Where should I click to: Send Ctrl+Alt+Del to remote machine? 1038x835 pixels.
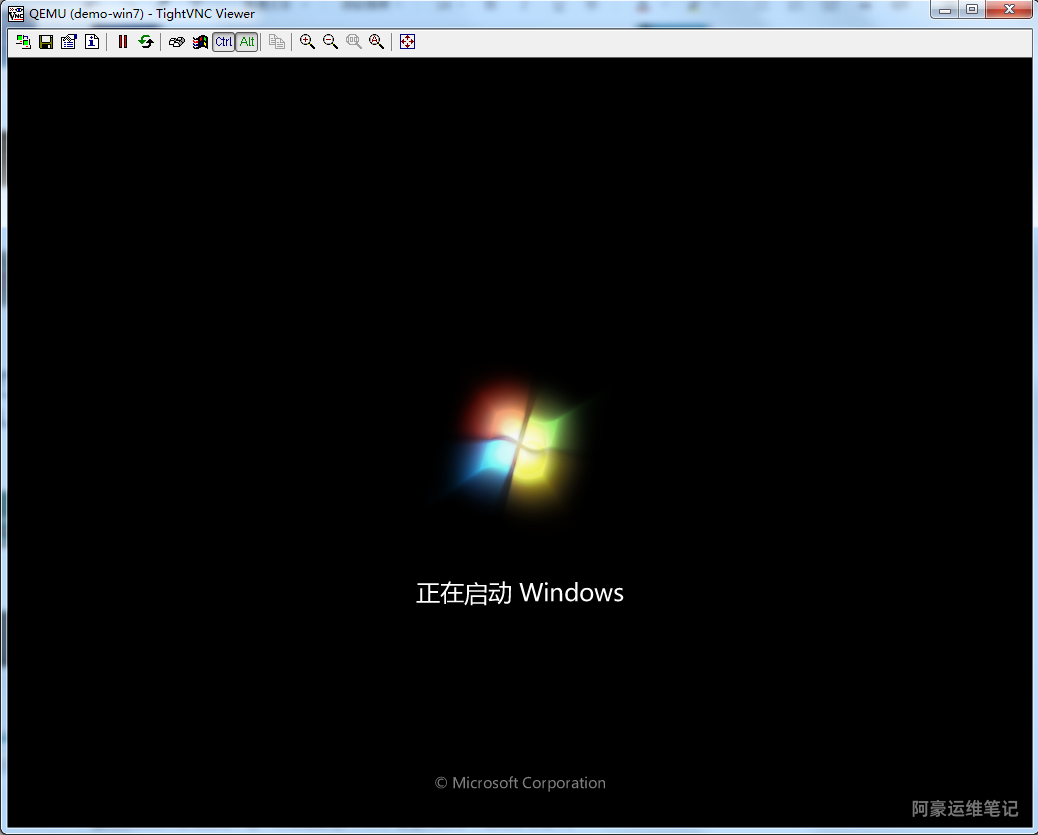point(177,42)
